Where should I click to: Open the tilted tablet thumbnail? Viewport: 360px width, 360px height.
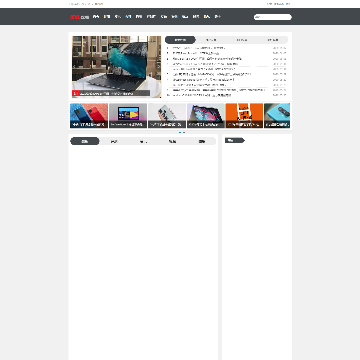point(206,115)
